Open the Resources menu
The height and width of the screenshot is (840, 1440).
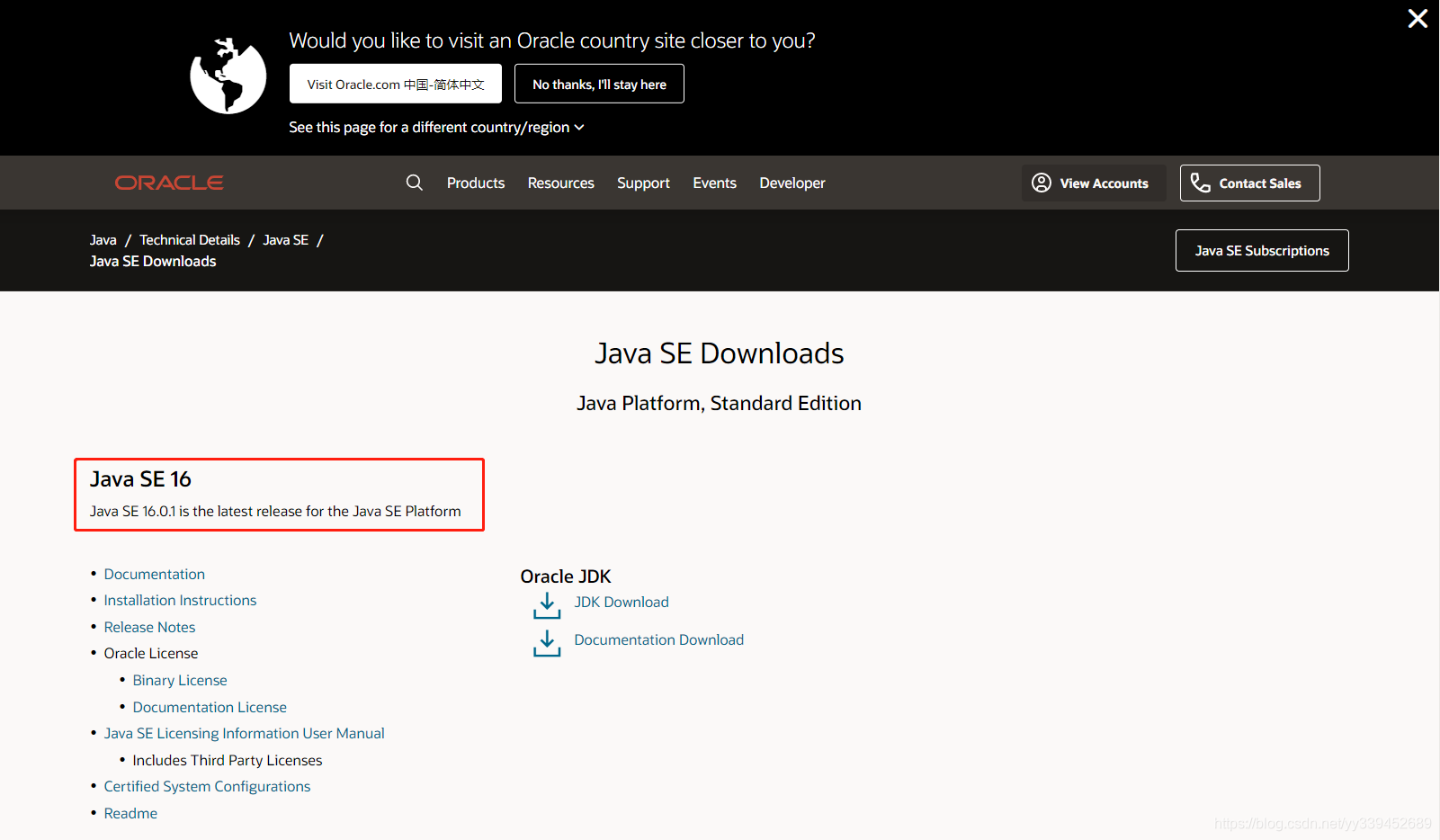560,183
